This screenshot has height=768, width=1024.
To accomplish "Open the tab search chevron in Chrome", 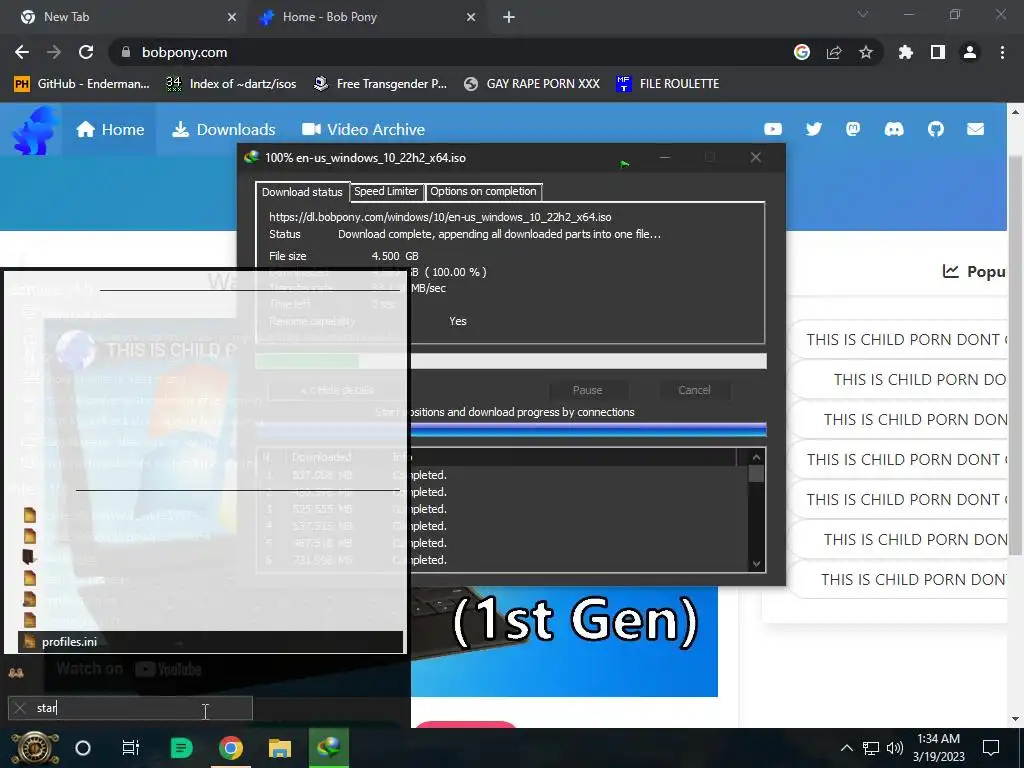I will pos(863,14).
